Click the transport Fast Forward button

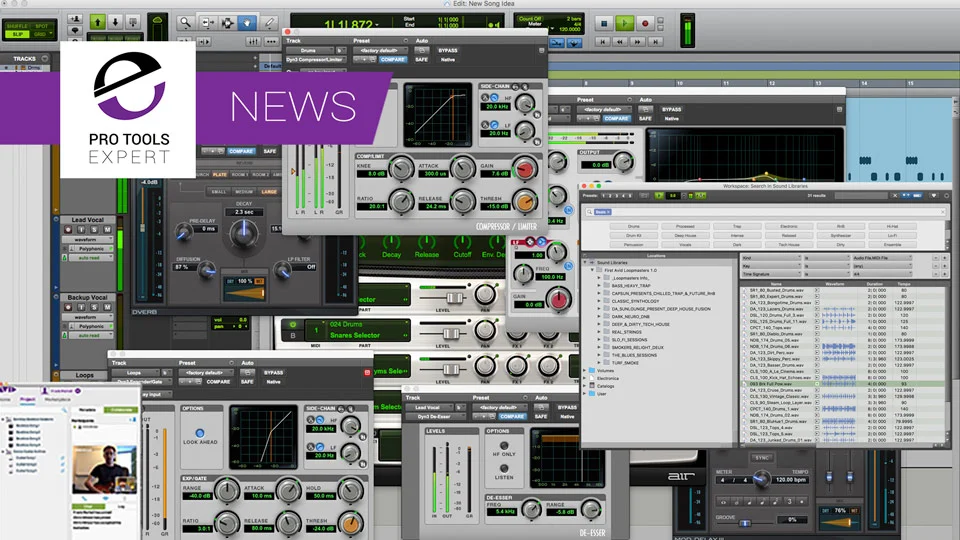637,42
